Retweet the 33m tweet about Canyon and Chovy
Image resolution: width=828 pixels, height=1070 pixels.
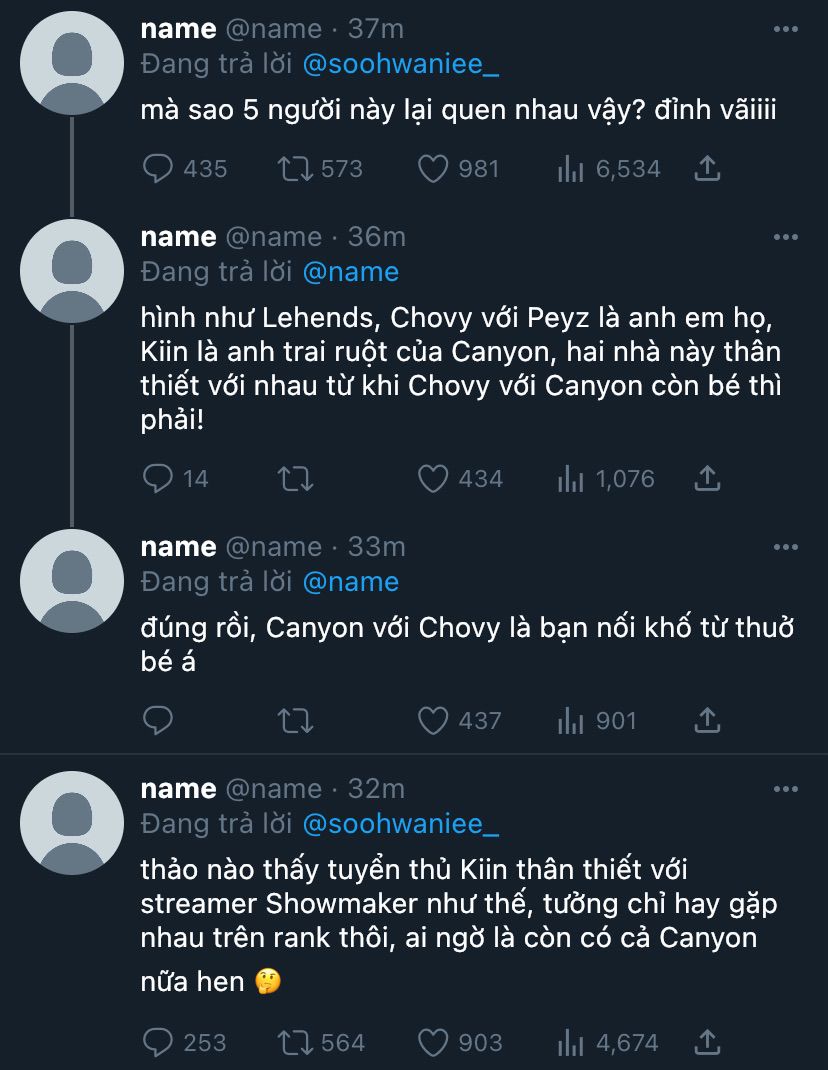pos(296,720)
